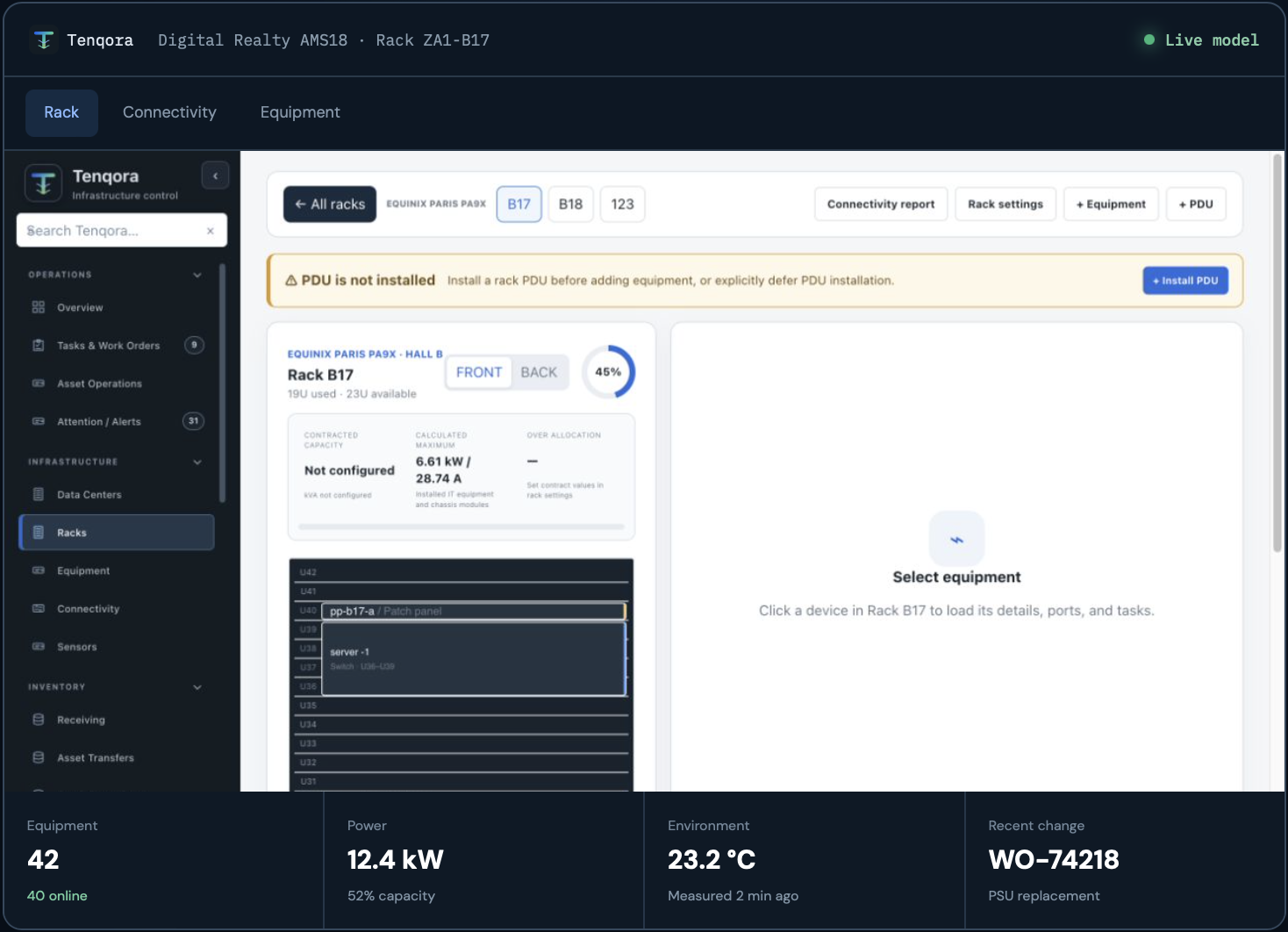
Task: Click the warning triangle icon in the PDU banner
Action: click(x=291, y=281)
